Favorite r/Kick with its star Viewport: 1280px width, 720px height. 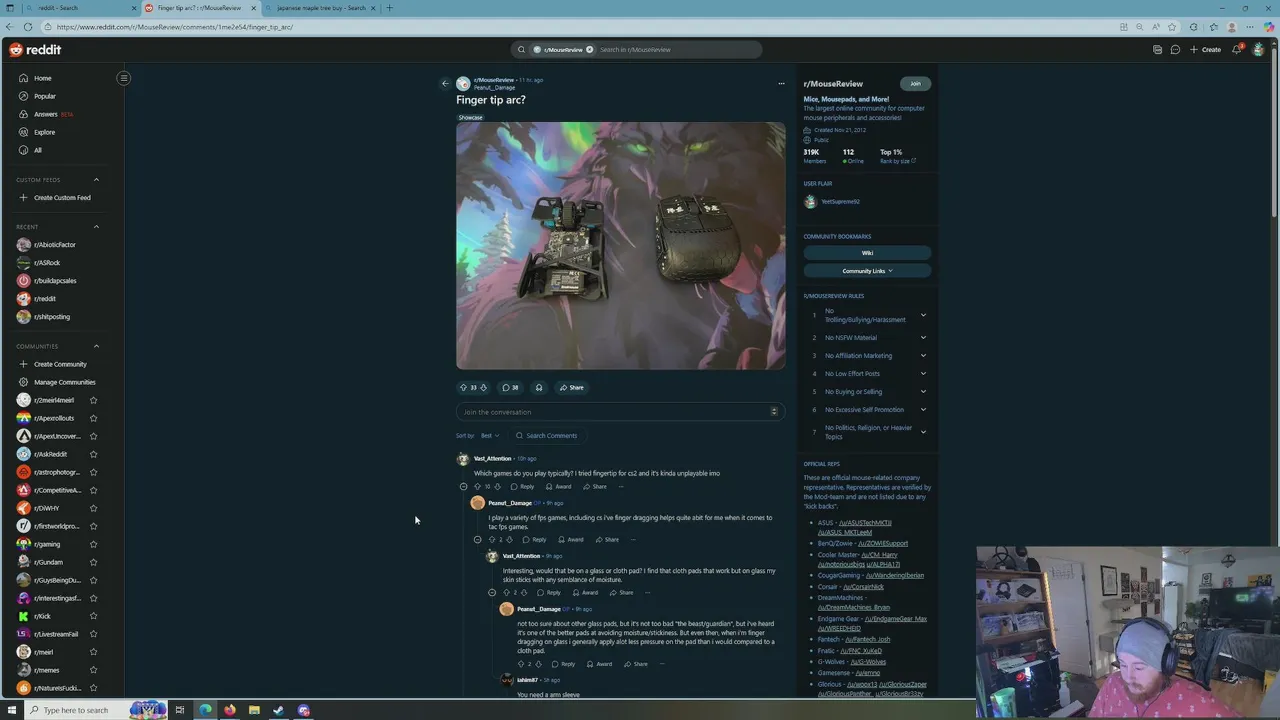point(93,616)
